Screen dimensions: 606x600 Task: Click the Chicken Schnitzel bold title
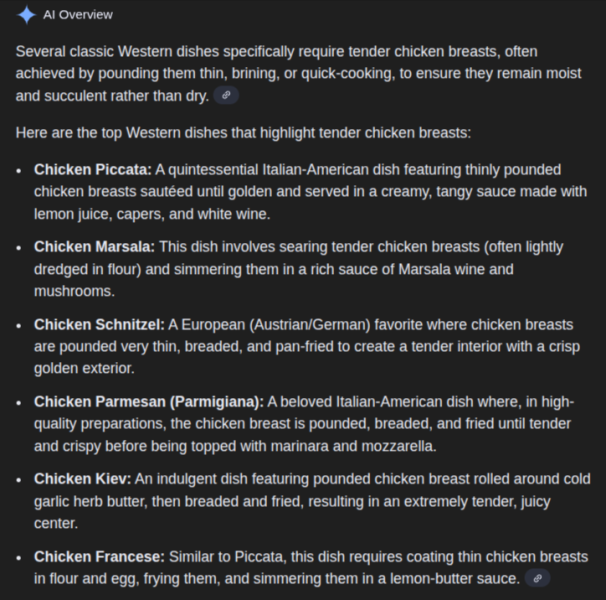tap(99, 324)
